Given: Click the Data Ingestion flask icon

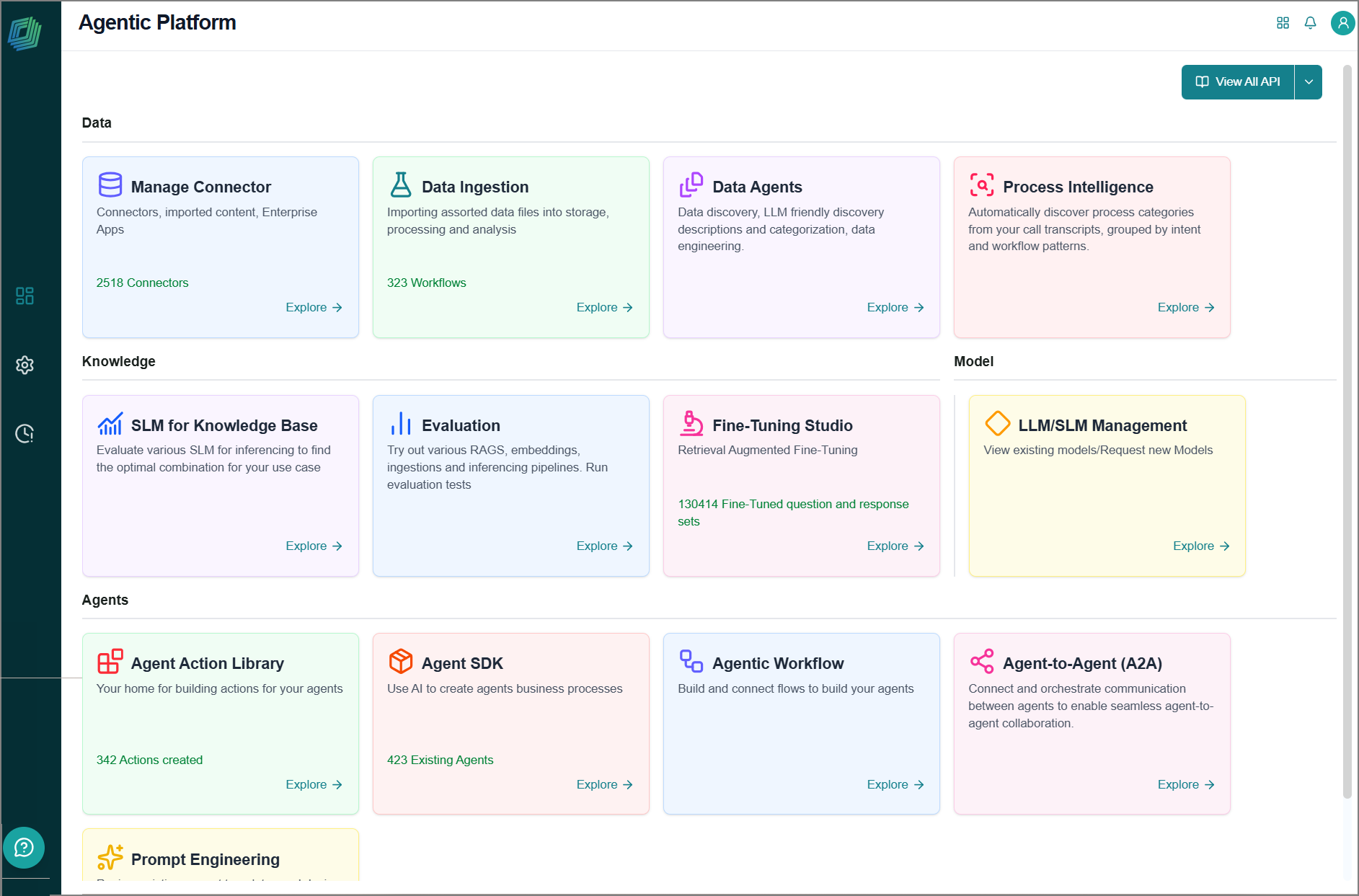Looking at the screenshot, I should click(x=401, y=185).
